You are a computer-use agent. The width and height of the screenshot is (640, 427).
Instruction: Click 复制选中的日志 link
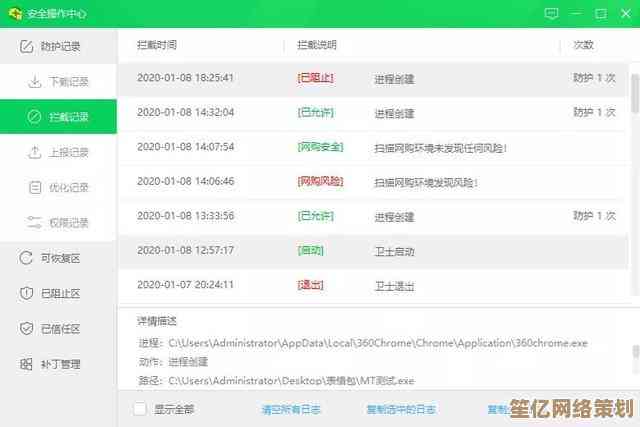[x=400, y=409]
